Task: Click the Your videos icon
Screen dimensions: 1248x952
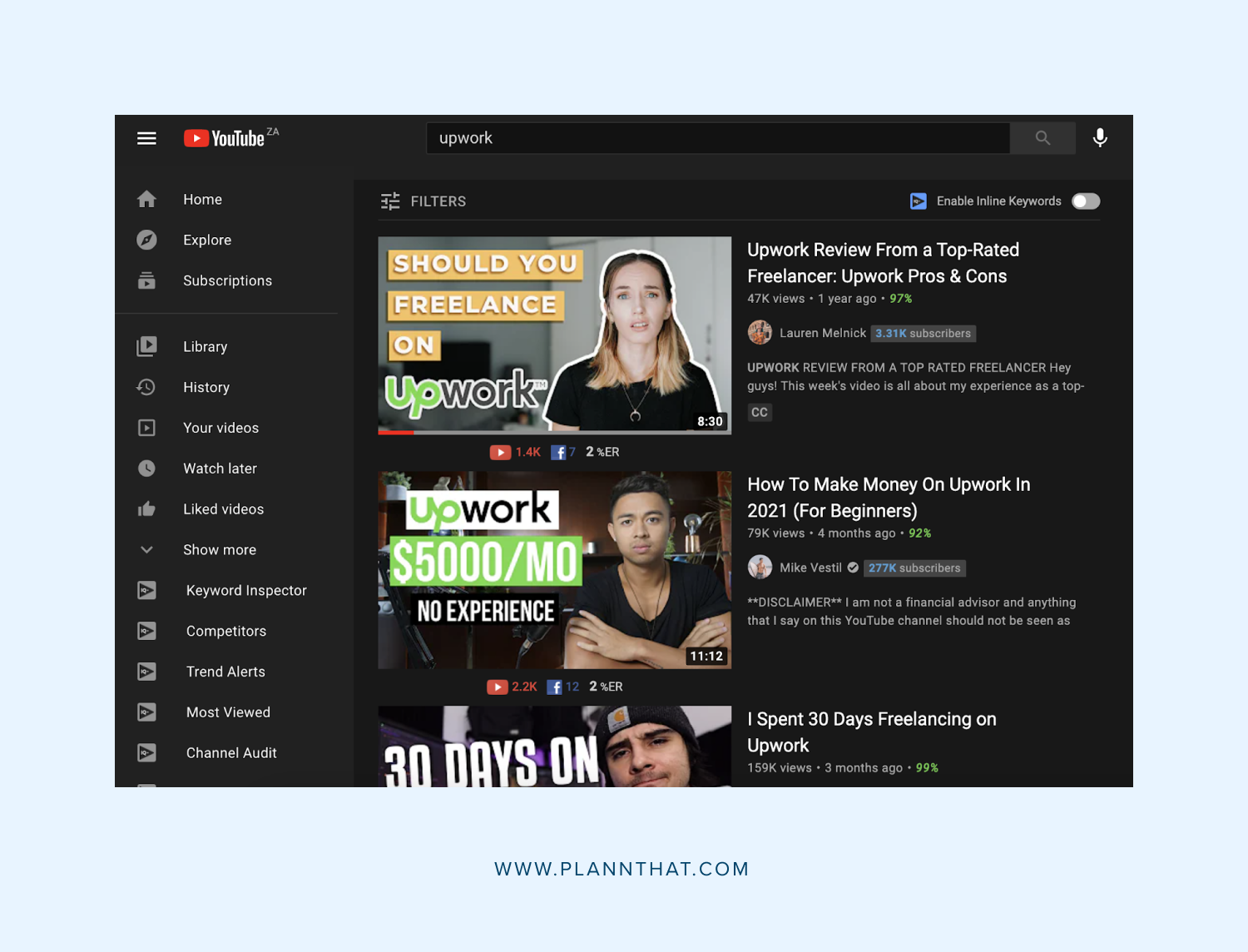Action: click(x=146, y=428)
